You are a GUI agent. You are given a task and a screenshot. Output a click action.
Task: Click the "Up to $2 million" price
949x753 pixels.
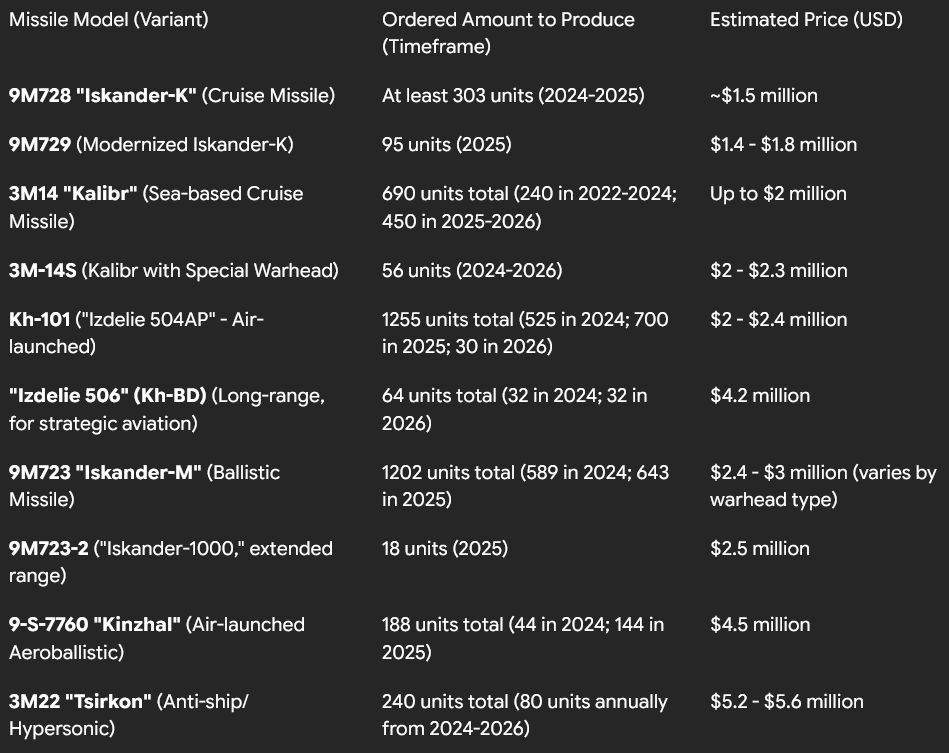778,193
